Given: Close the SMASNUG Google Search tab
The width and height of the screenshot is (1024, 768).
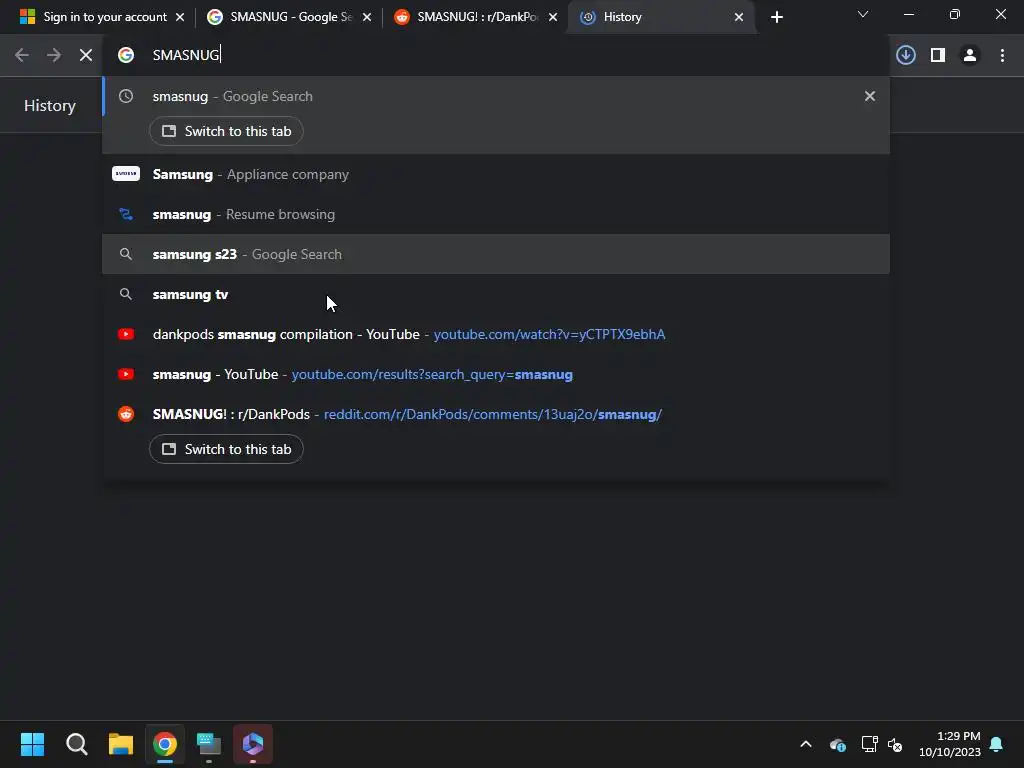Looking at the screenshot, I should pyautogui.click(x=367, y=17).
